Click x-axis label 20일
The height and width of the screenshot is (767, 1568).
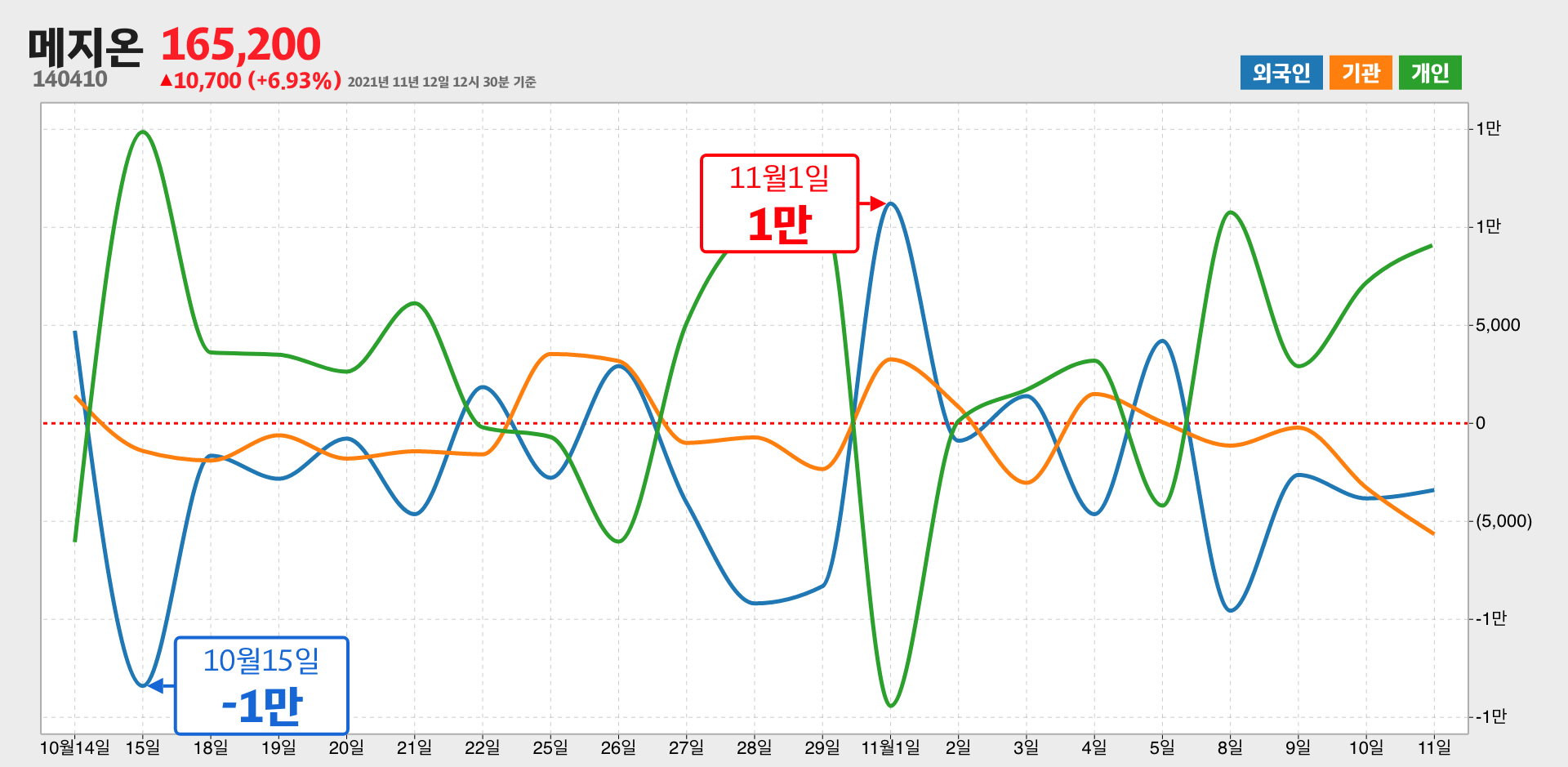(x=346, y=747)
